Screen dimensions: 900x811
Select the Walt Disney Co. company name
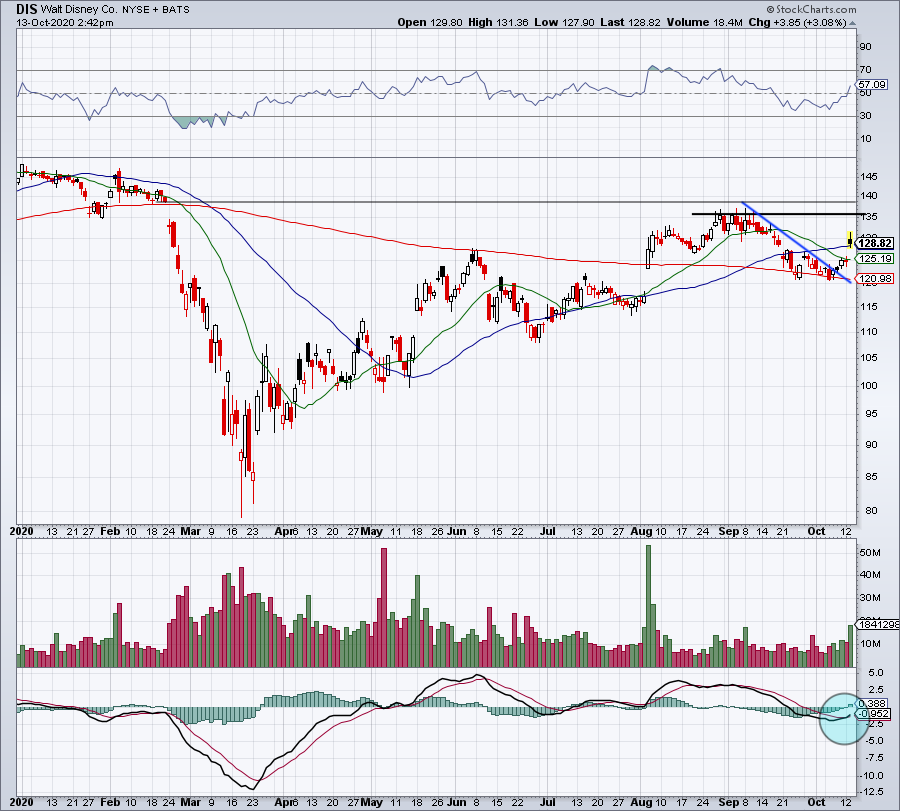click(x=79, y=10)
